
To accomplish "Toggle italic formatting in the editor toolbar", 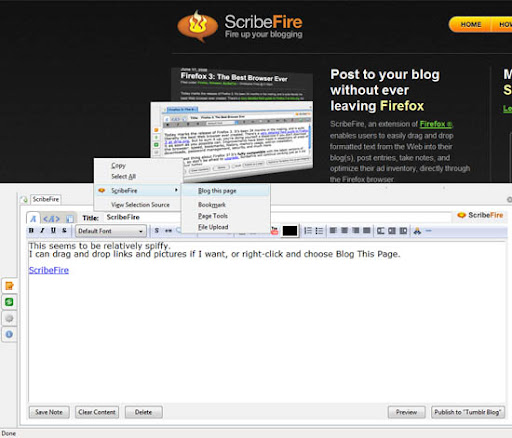I will (x=42, y=230).
